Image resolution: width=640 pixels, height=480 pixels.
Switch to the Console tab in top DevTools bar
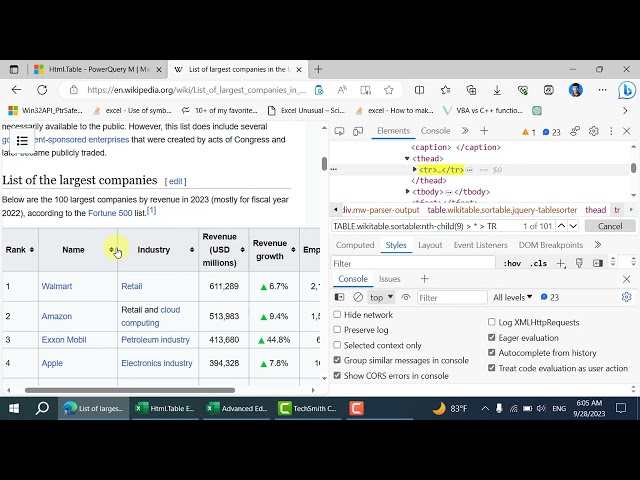point(435,131)
